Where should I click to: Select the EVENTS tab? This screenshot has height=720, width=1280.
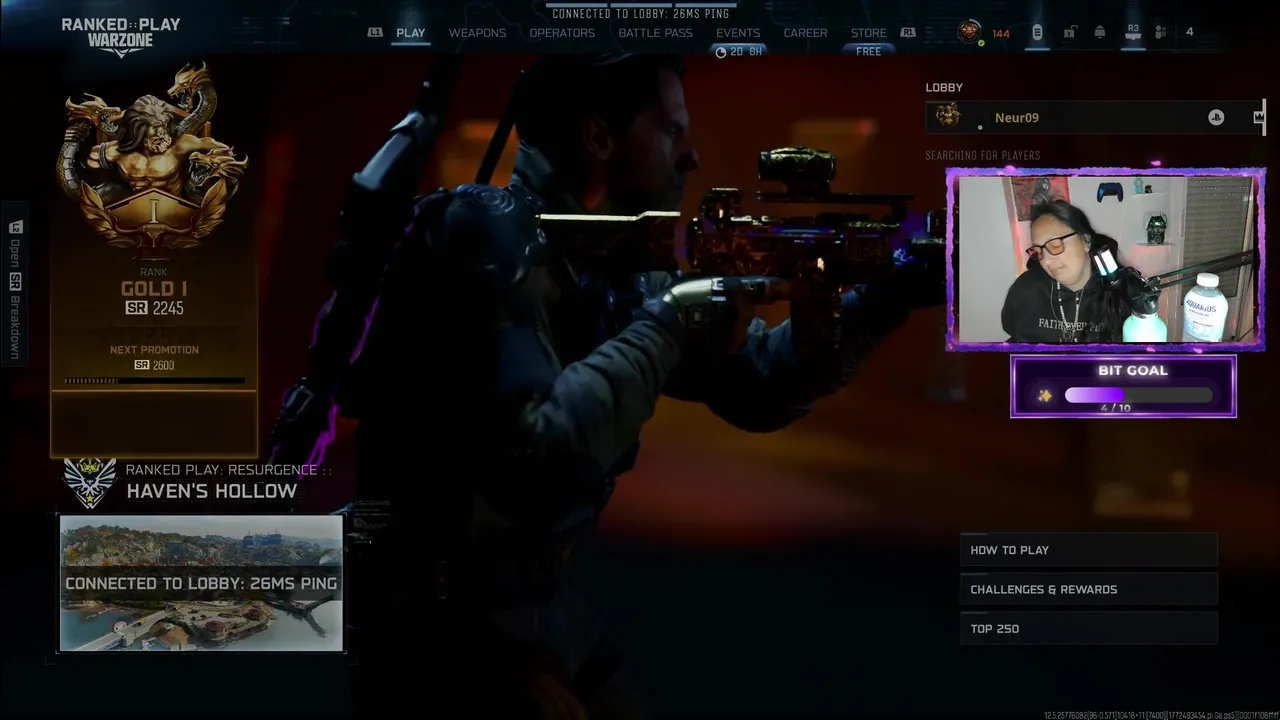(738, 33)
